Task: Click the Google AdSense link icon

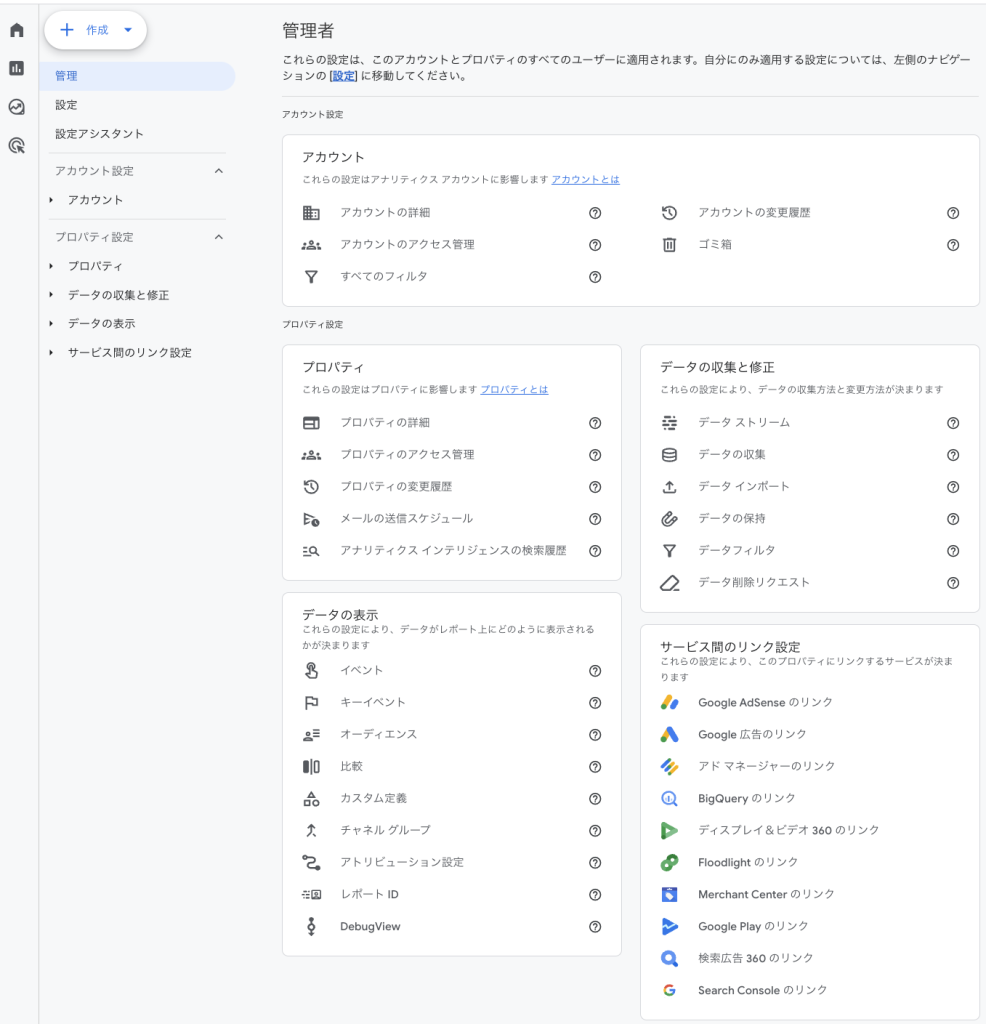Action: 671,702
